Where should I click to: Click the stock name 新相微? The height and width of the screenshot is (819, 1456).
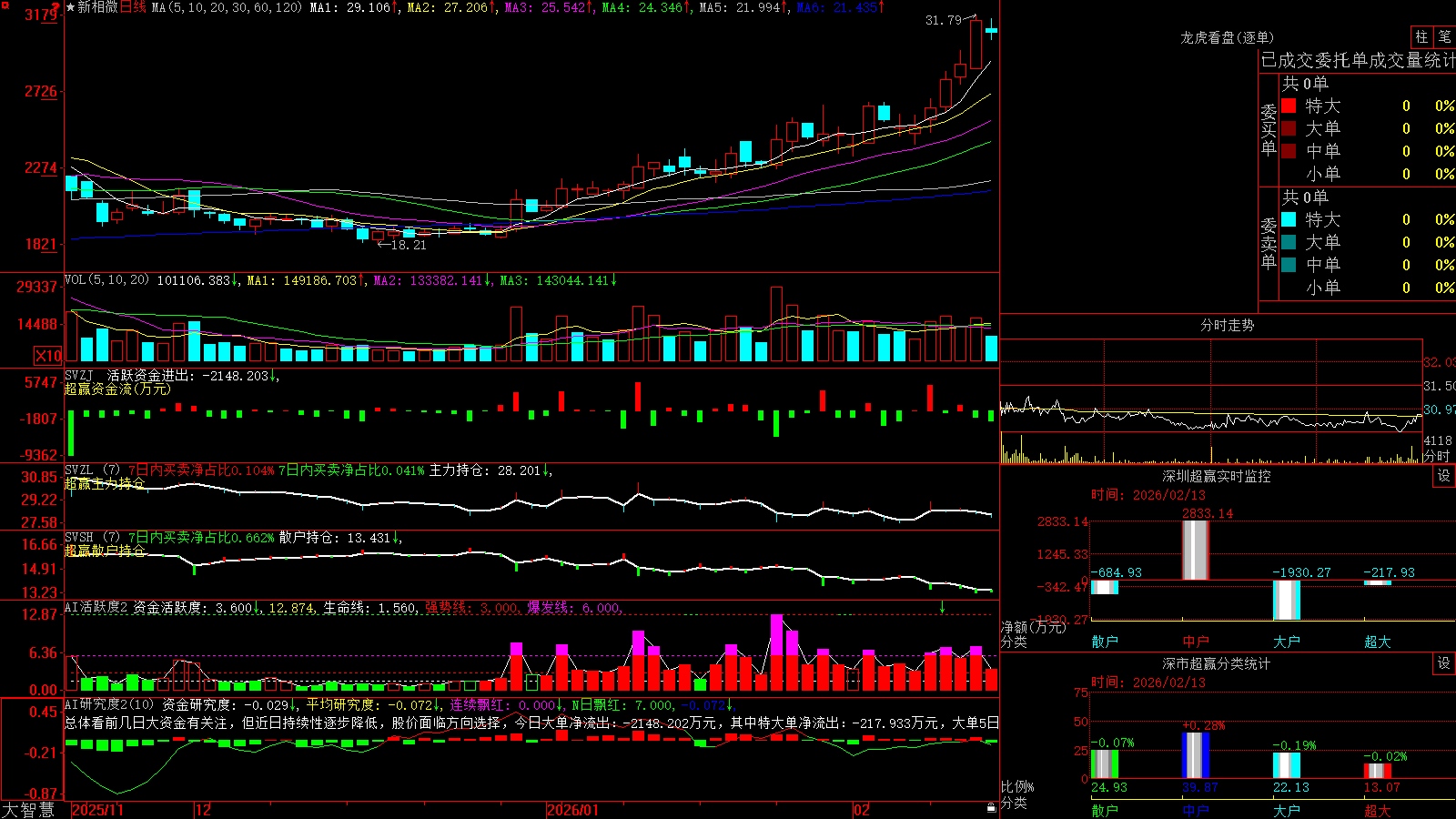(x=97, y=7)
